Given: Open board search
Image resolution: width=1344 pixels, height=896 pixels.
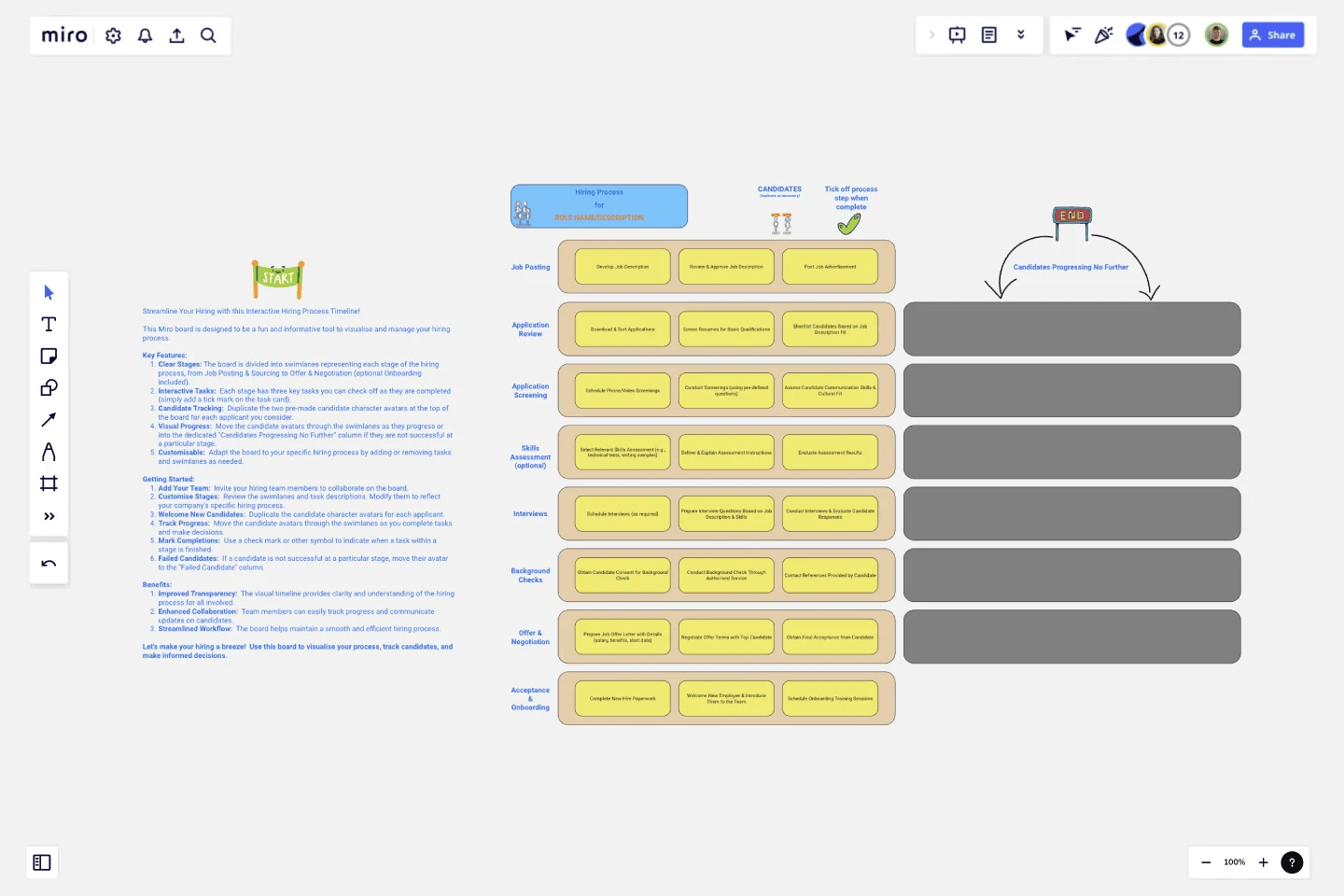Looking at the screenshot, I should point(208,35).
